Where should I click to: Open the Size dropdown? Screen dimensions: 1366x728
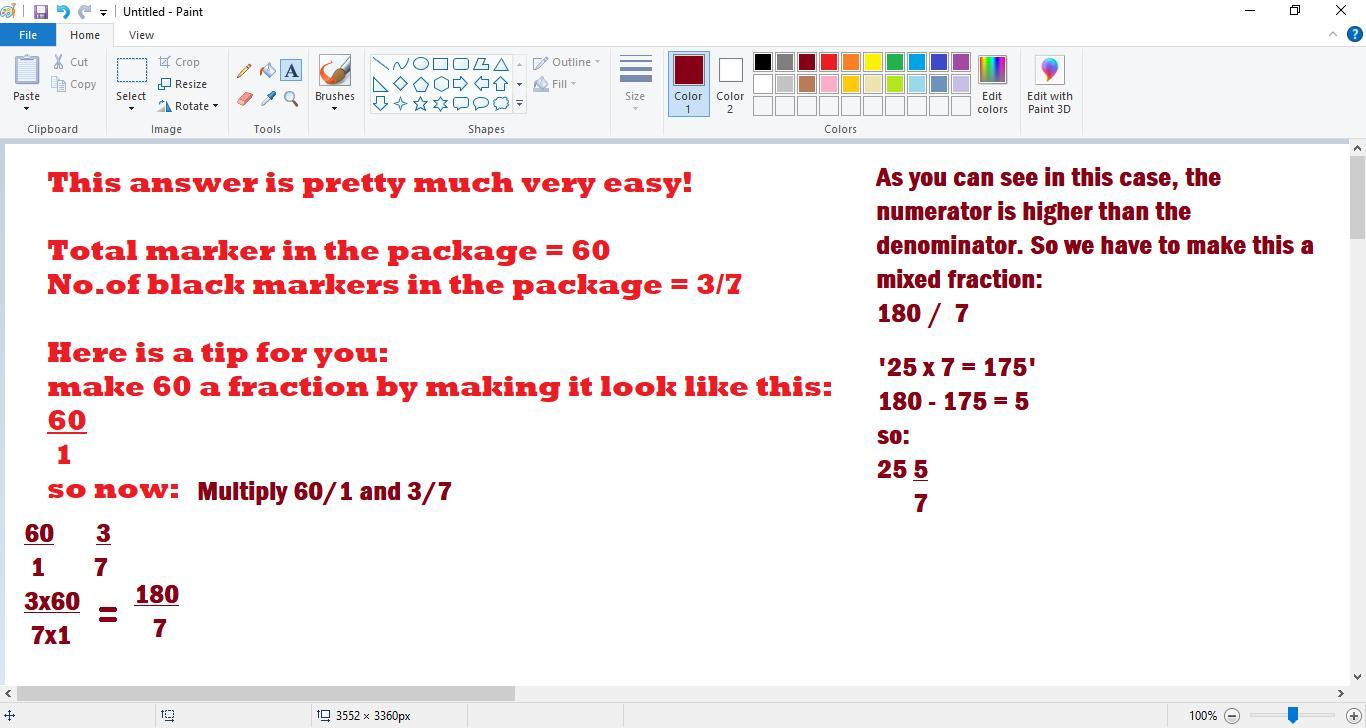[x=635, y=84]
